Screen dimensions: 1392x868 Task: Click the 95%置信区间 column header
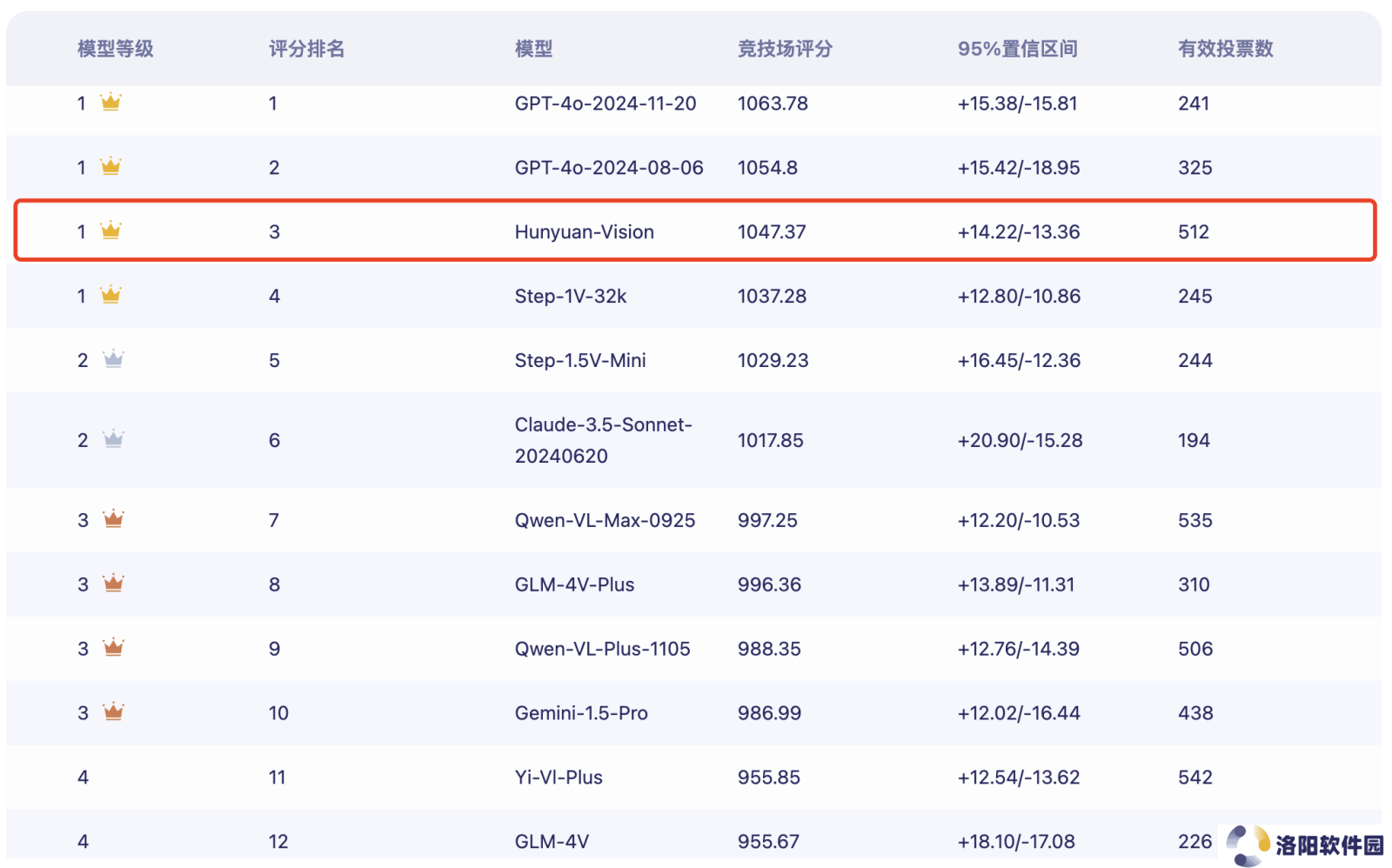1017,49
